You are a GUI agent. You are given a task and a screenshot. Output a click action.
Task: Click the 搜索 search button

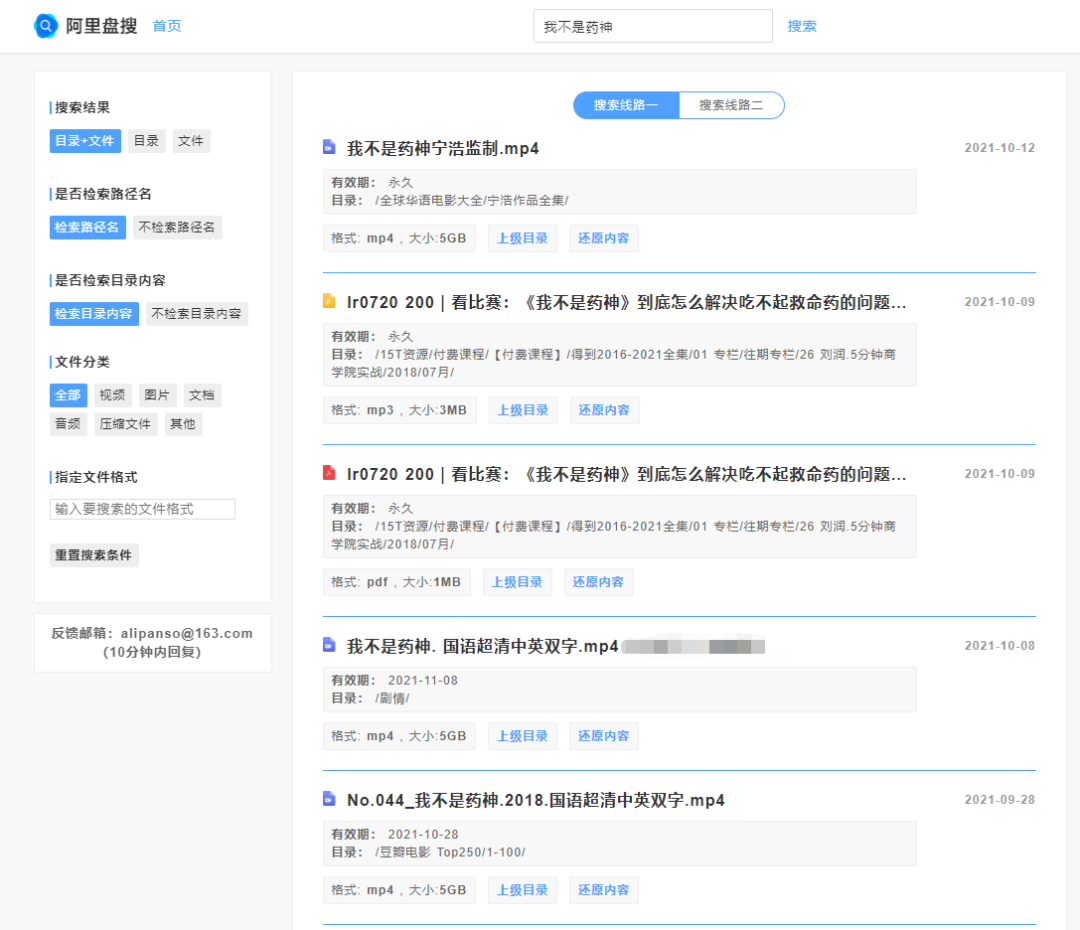[x=802, y=26]
